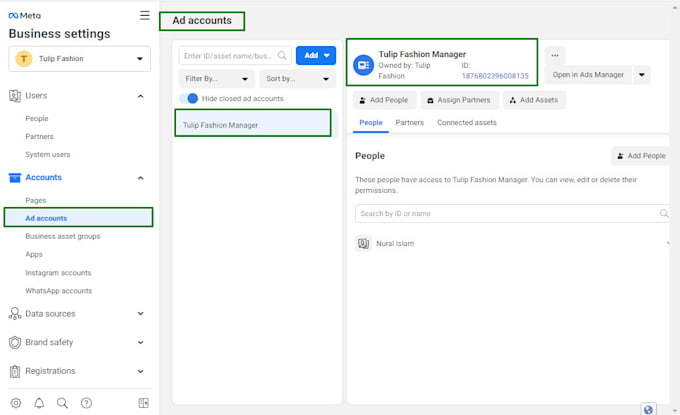Open arrow next to Open in Ads Manager
This screenshot has height=415, width=680.
[641, 75]
